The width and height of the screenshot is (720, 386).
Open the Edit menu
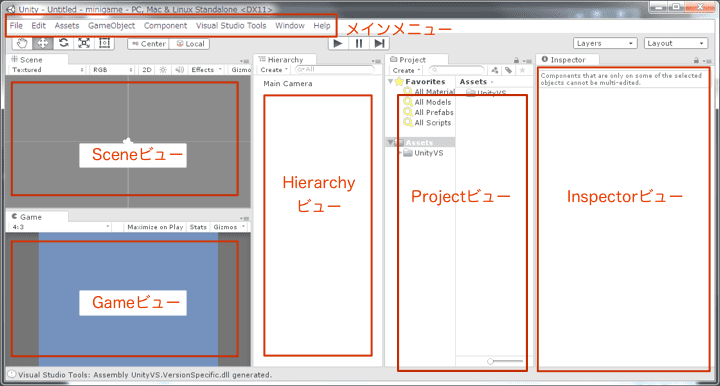[x=38, y=26]
